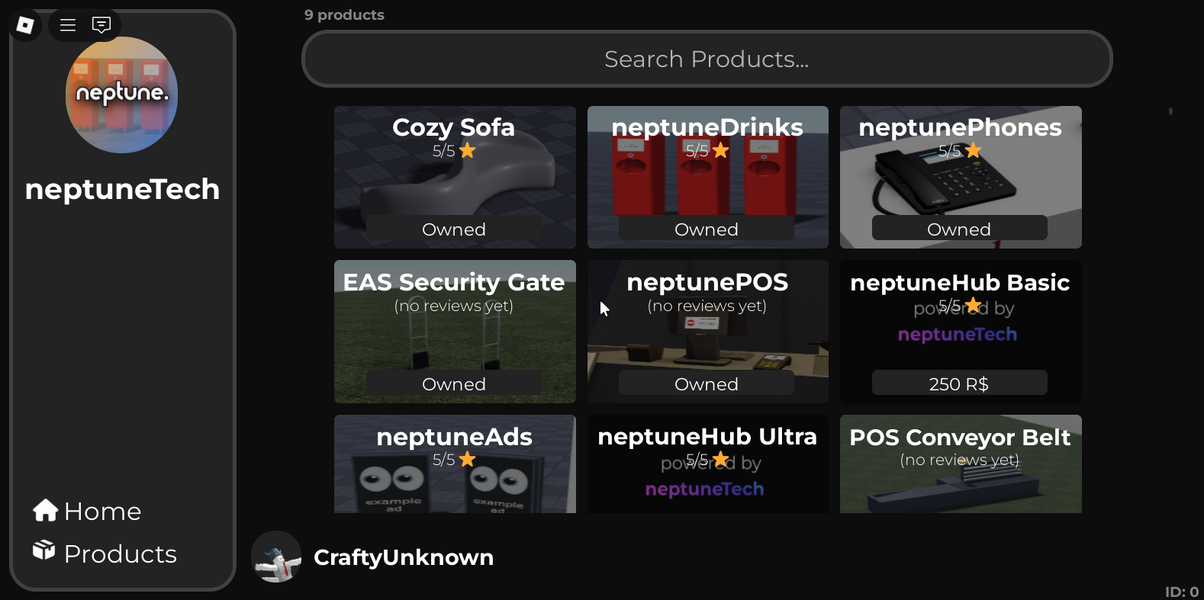
Task: Click the '9 products' count label
Action: 344,15
